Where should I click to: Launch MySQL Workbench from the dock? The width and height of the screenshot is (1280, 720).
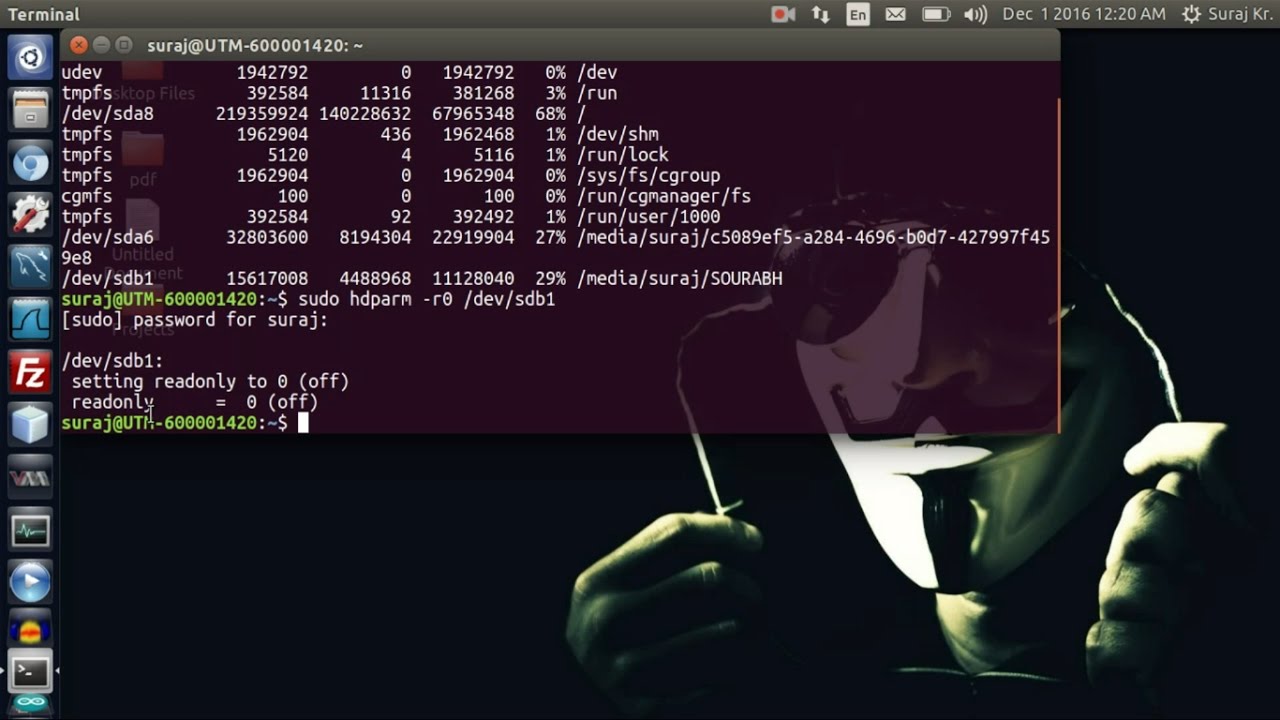coord(30,267)
